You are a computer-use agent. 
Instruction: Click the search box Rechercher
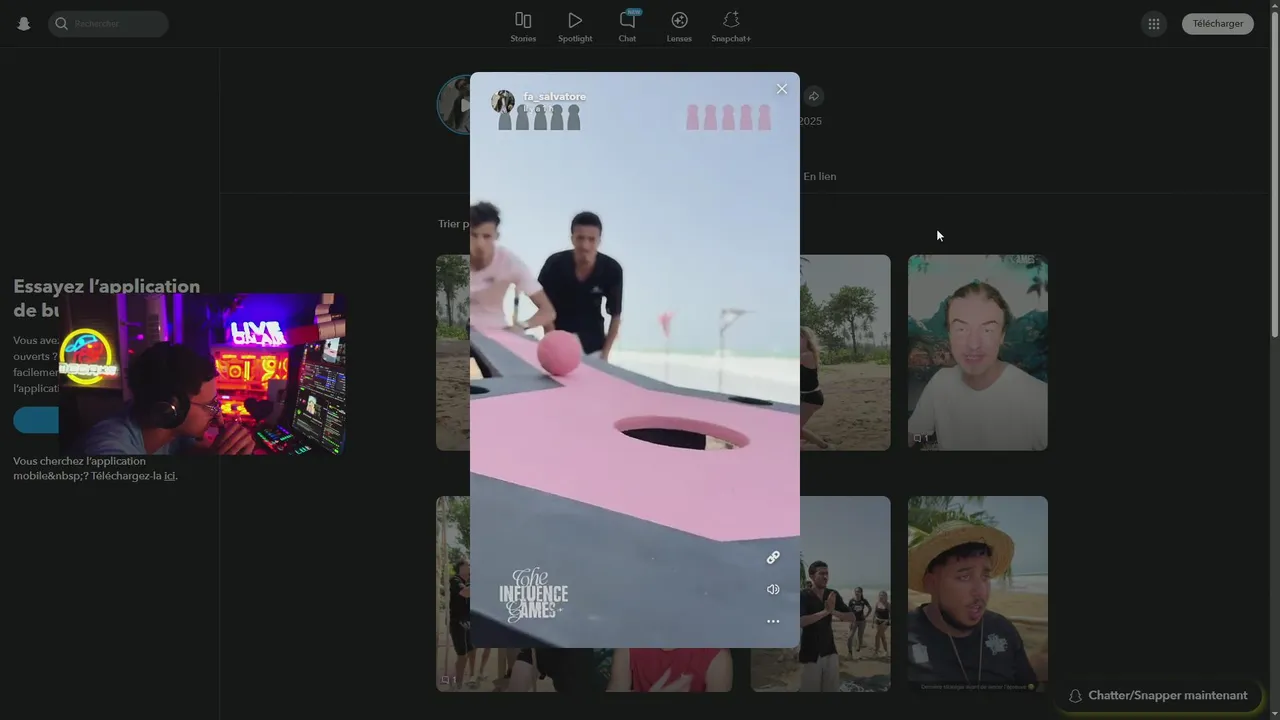click(108, 24)
